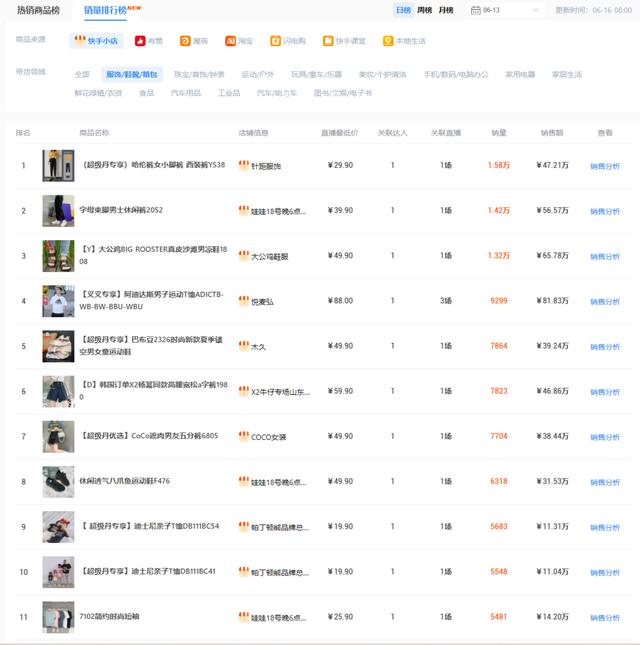Sort by the 销量 column header

[498, 133]
